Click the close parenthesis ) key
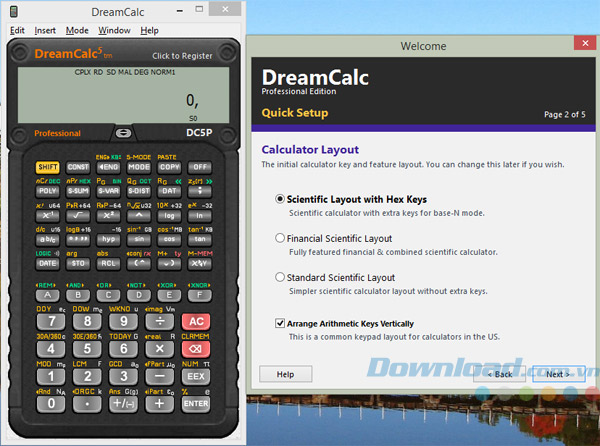This screenshot has width=600, height=446. 170,264
